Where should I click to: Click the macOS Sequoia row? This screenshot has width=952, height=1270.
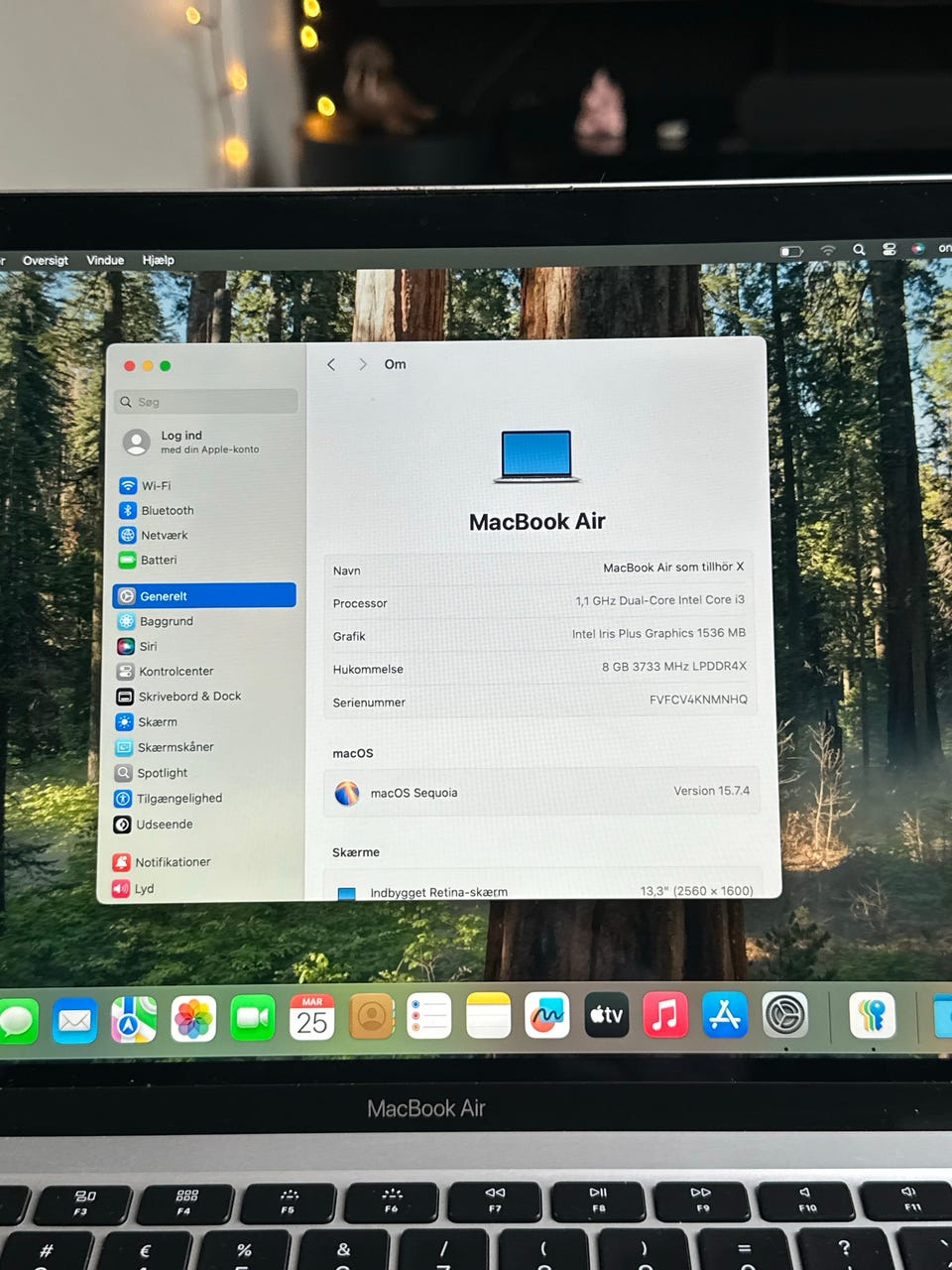pyautogui.click(x=541, y=792)
